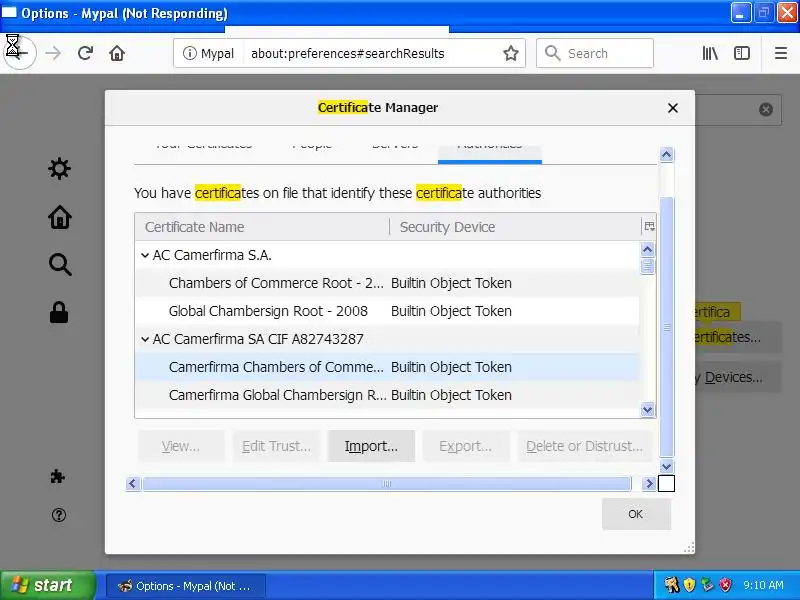The image size is (800, 600).
Task: Click the Import... button
Action: (x=371, y=446)
